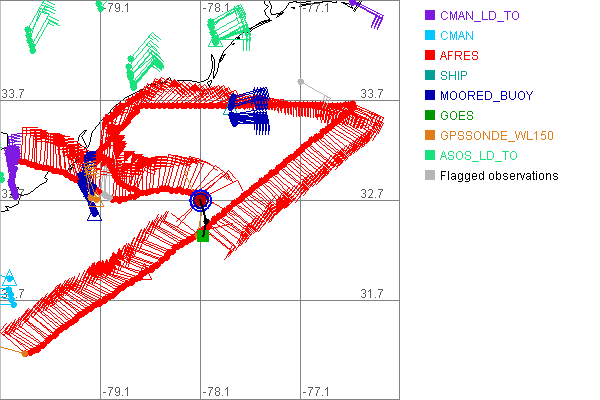Select the light green ASOS_LD_TO legend swatch
This screenshot has width=600, height=400.
(430, 156)
